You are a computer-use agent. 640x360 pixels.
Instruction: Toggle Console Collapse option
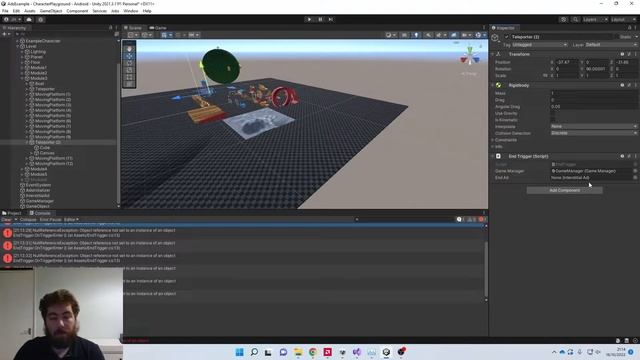point(28,220)
